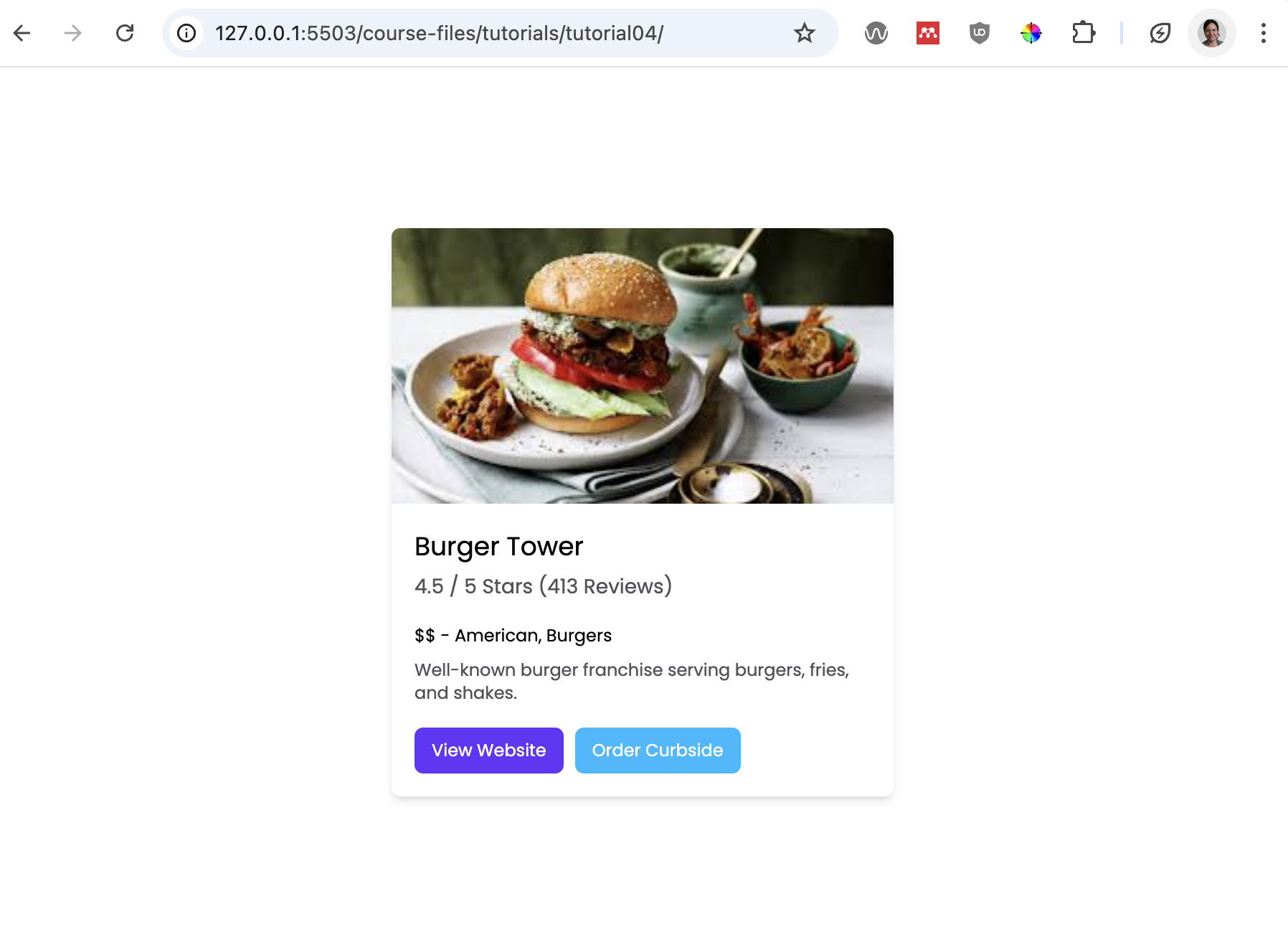Open the Chrome profile avatar
This screenshot has height=950, width=1288.
click(1212, 33)
